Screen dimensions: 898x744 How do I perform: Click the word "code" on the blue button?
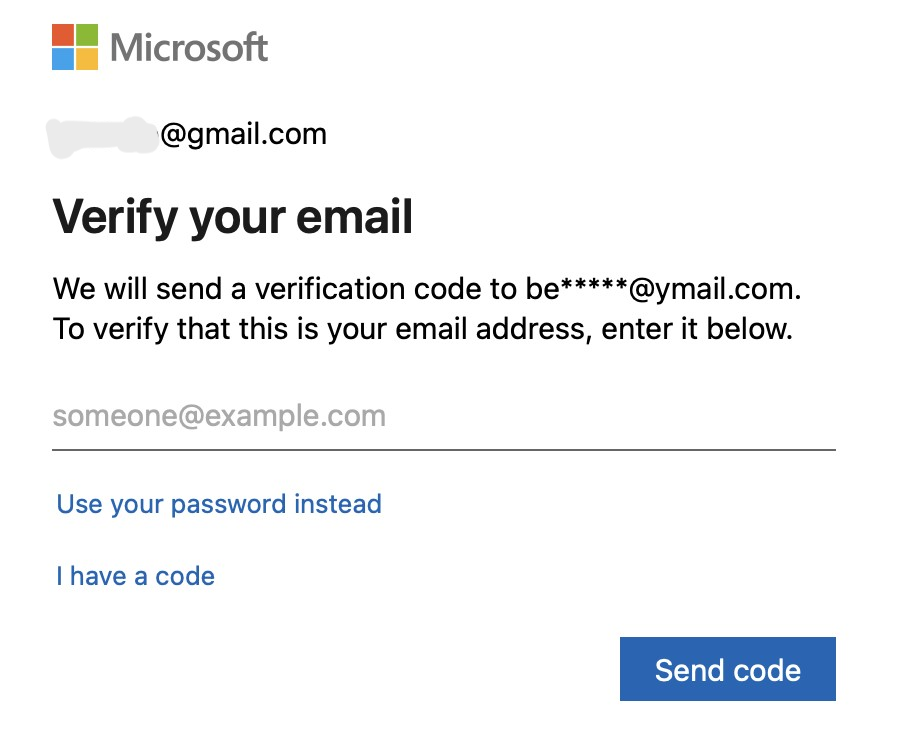pyautogui.click(x=766, y=670)
